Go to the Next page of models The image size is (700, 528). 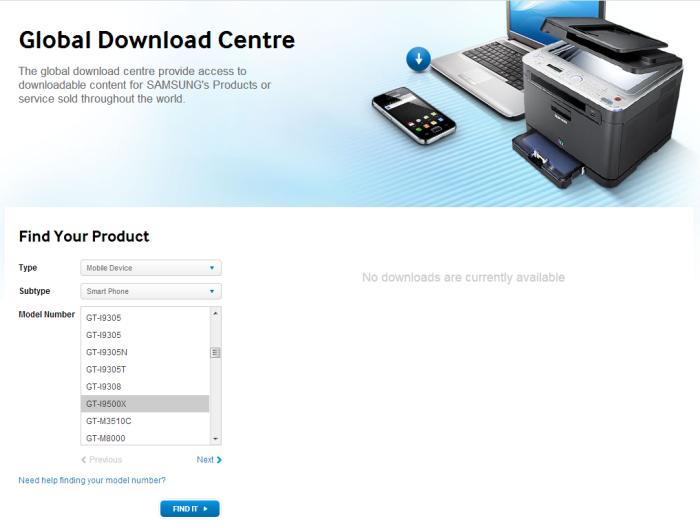206,460
